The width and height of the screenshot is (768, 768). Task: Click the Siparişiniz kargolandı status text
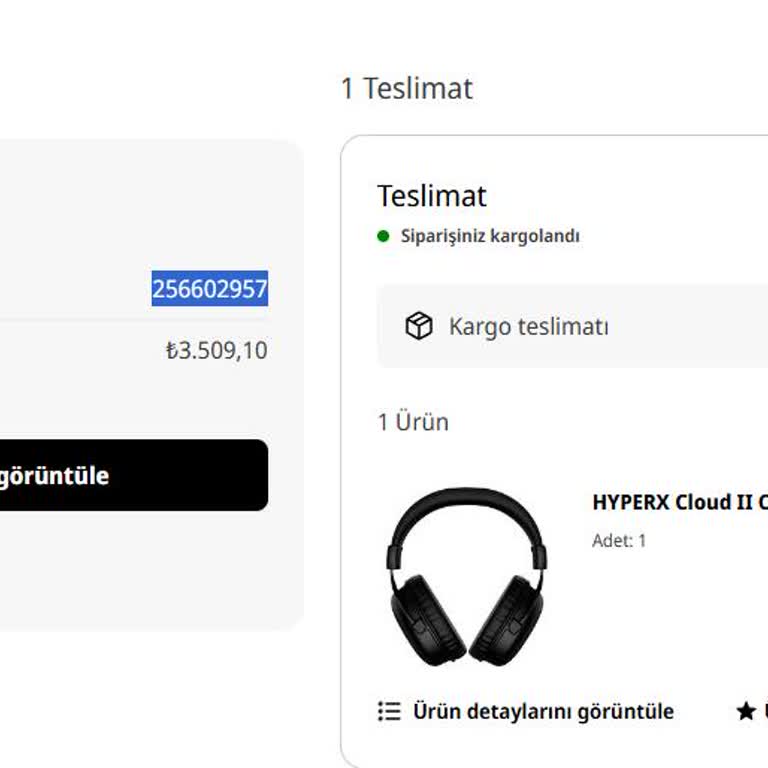(490, 236)
